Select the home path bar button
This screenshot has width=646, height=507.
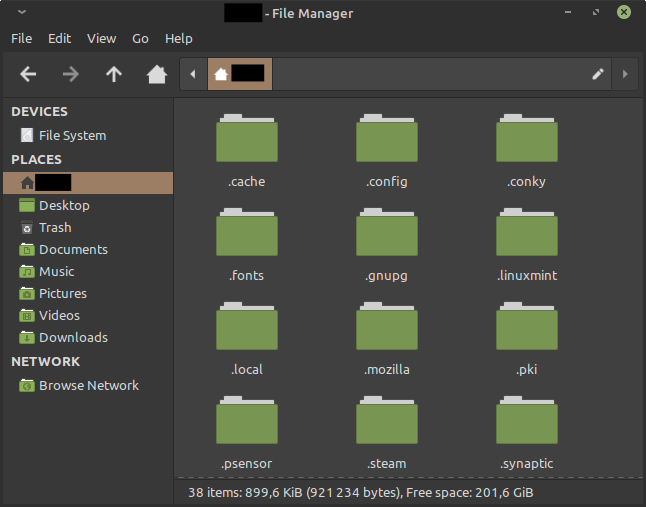coord(240,74)
